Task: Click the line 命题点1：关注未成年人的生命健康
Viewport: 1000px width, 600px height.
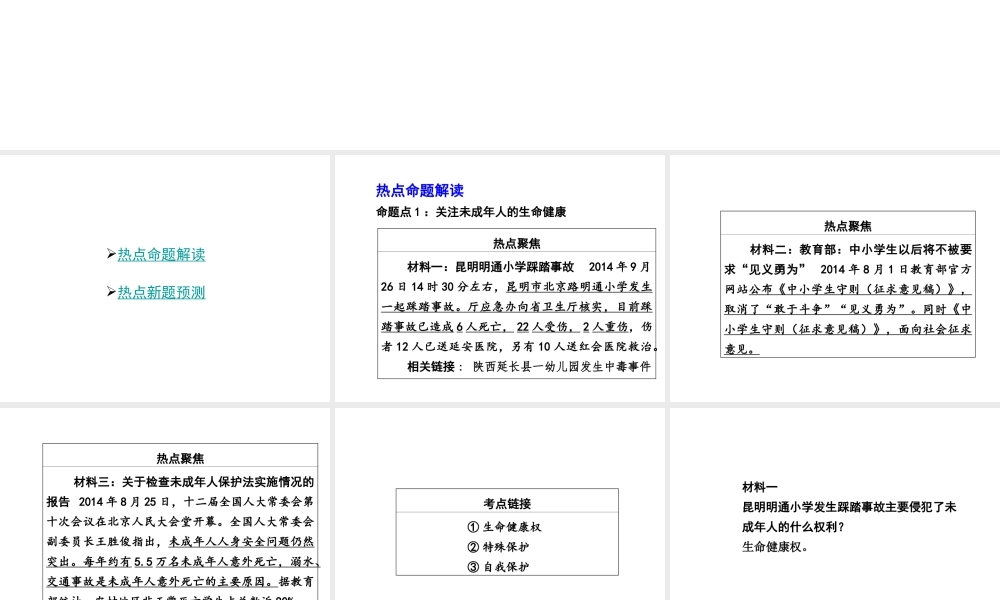Action: (x=471, y=212)
